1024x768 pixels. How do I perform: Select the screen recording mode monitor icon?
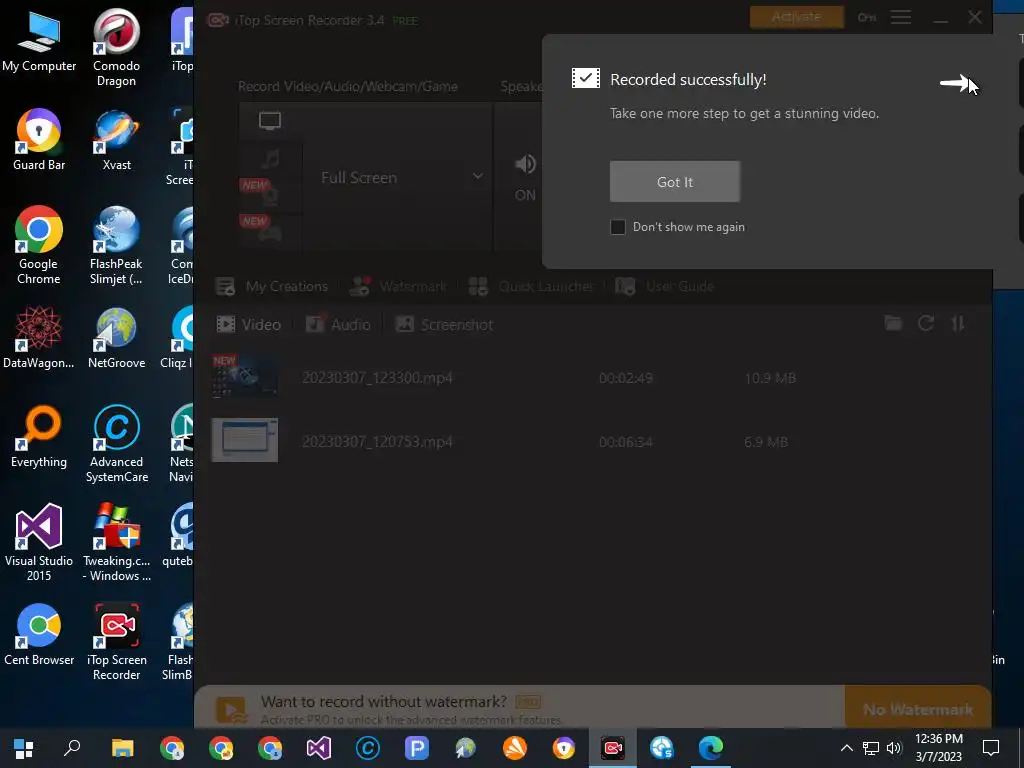tap(270, 121)
